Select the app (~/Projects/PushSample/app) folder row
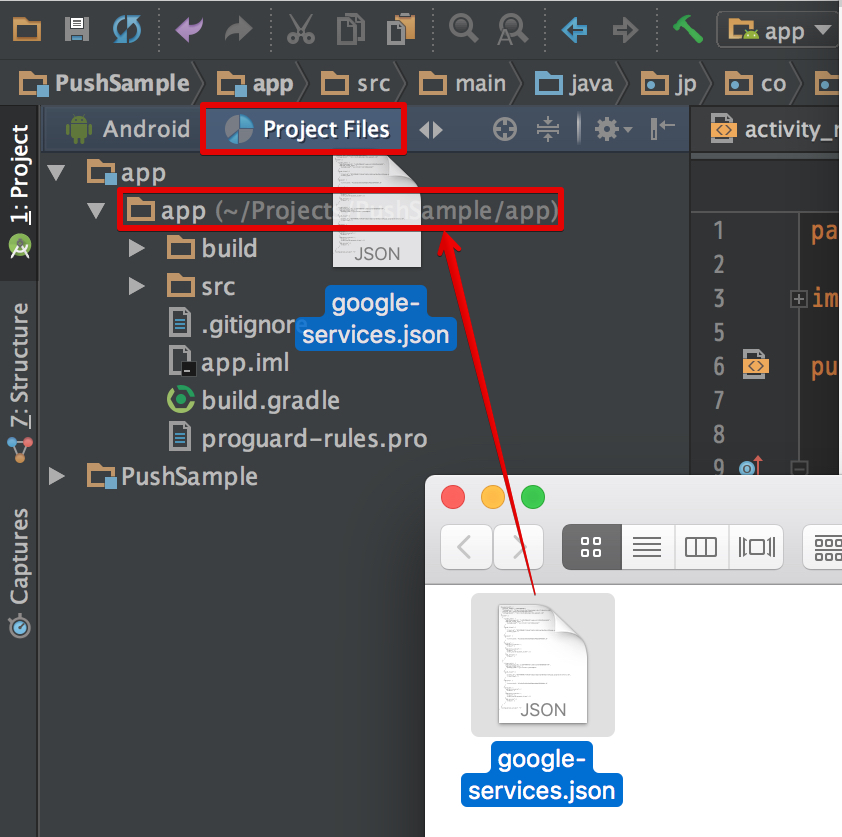 click(342, 210)
